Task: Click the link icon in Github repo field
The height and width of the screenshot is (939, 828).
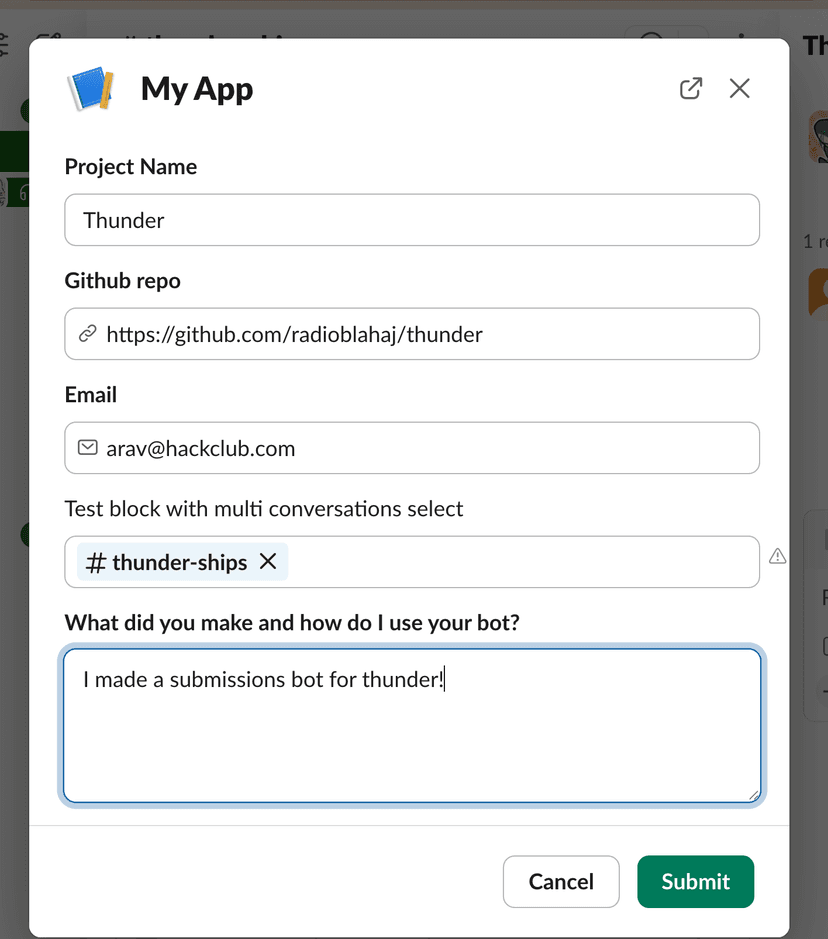Action: point(88,334)
